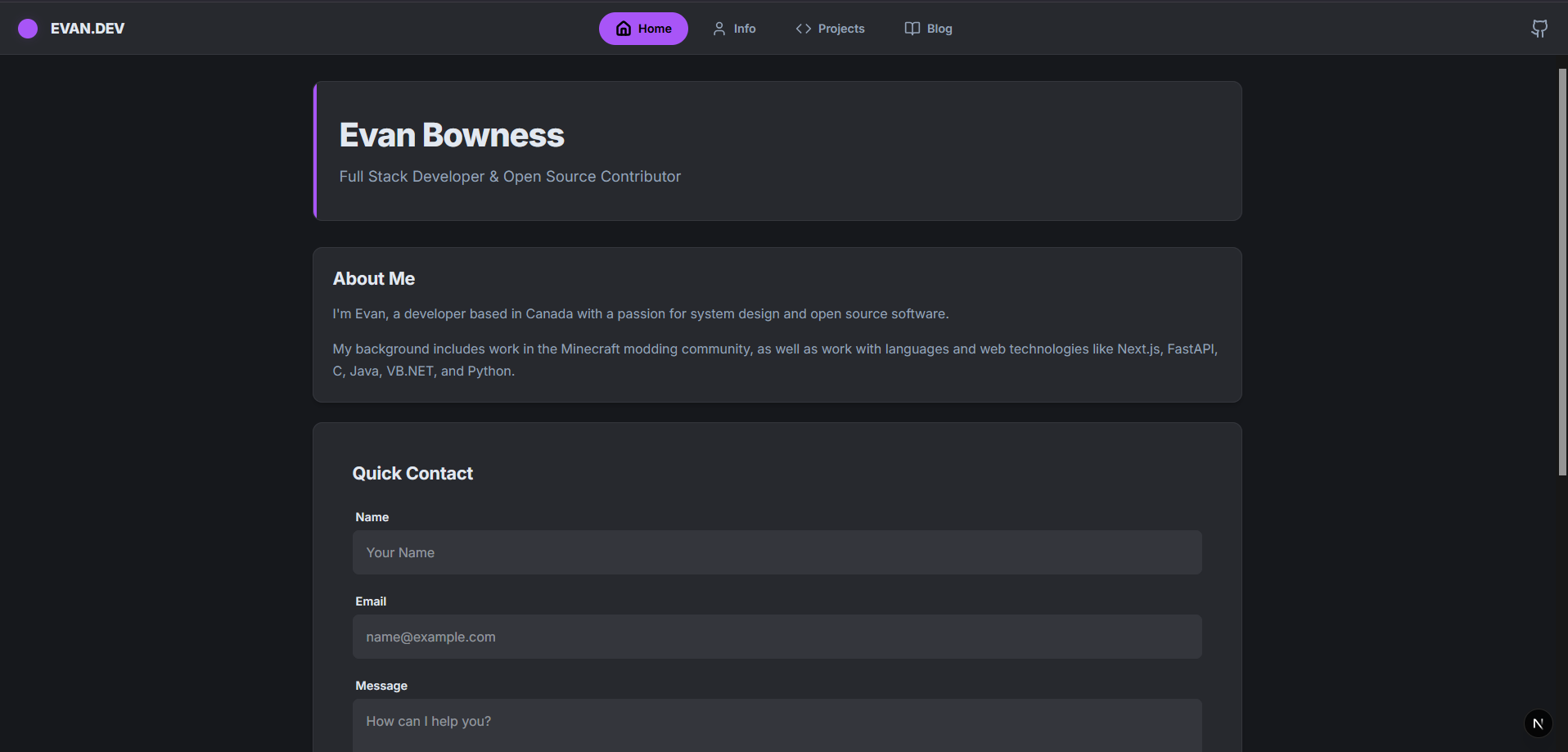
Task: Click the EVAN.DEV site title
Action: point(87,28)
